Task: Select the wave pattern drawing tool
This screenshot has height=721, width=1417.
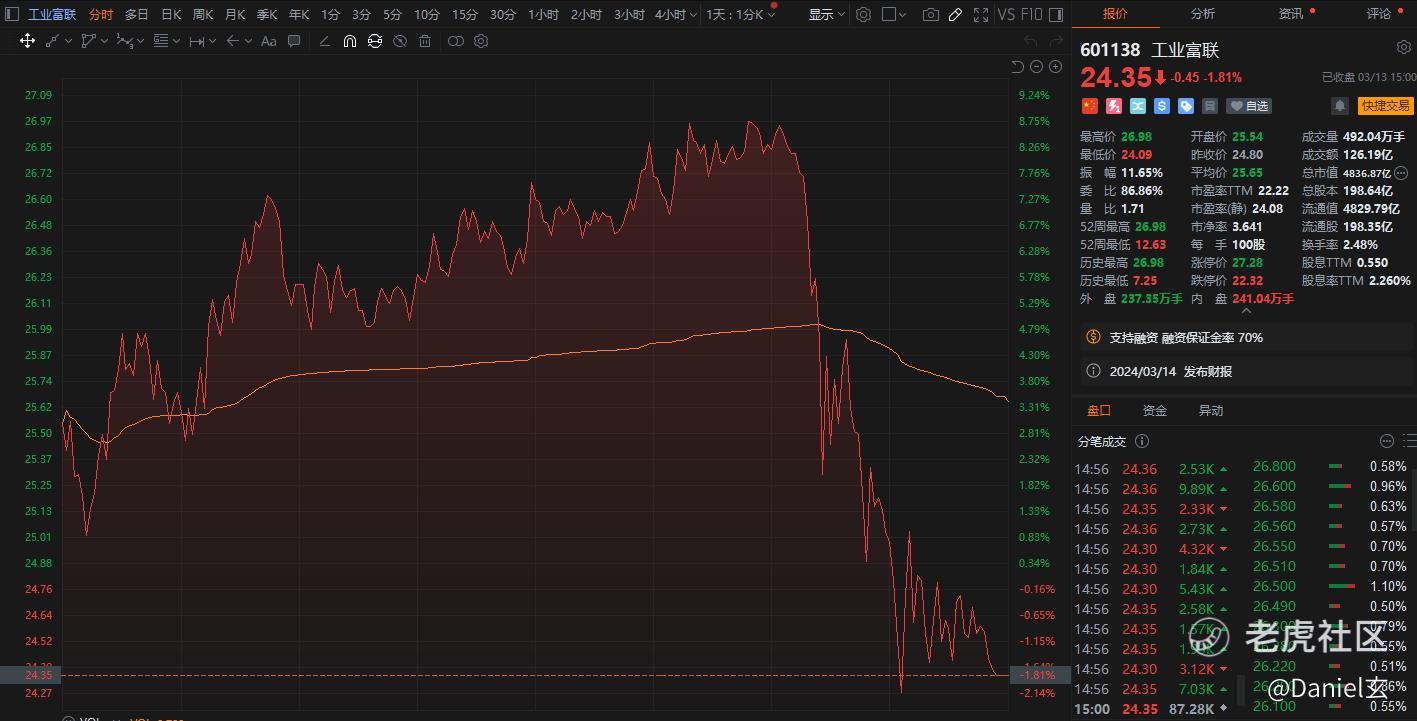Action: [x=124, y=41]
